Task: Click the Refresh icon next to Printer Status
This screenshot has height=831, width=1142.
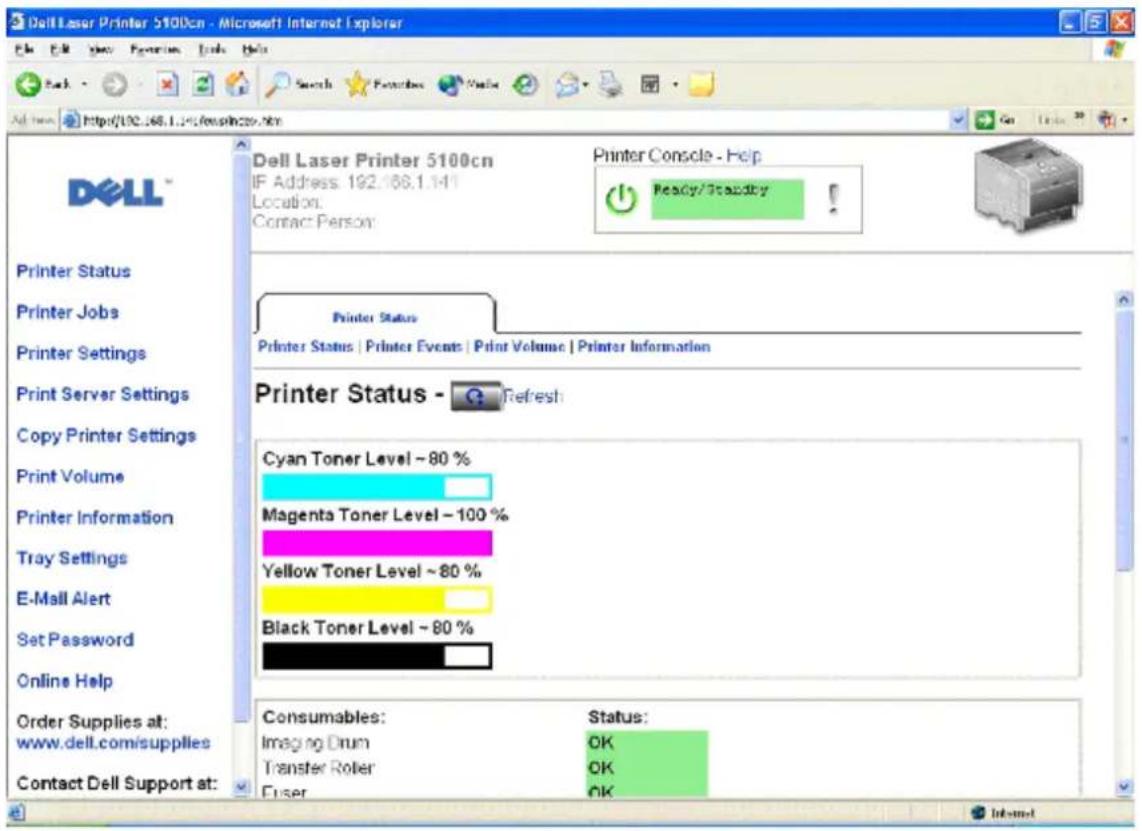Action: pyautogui.click(x=476, y=396)
